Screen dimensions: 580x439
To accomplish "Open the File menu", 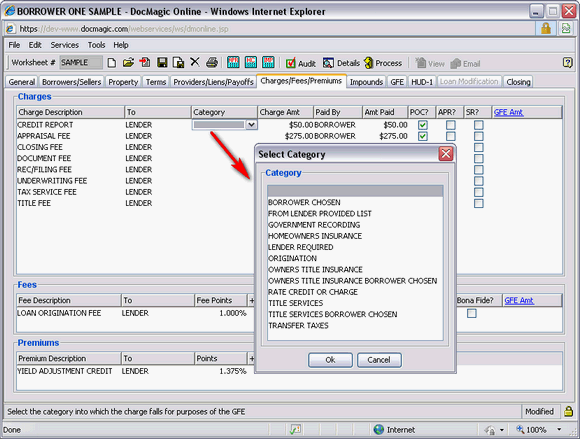I will point(14,45).
